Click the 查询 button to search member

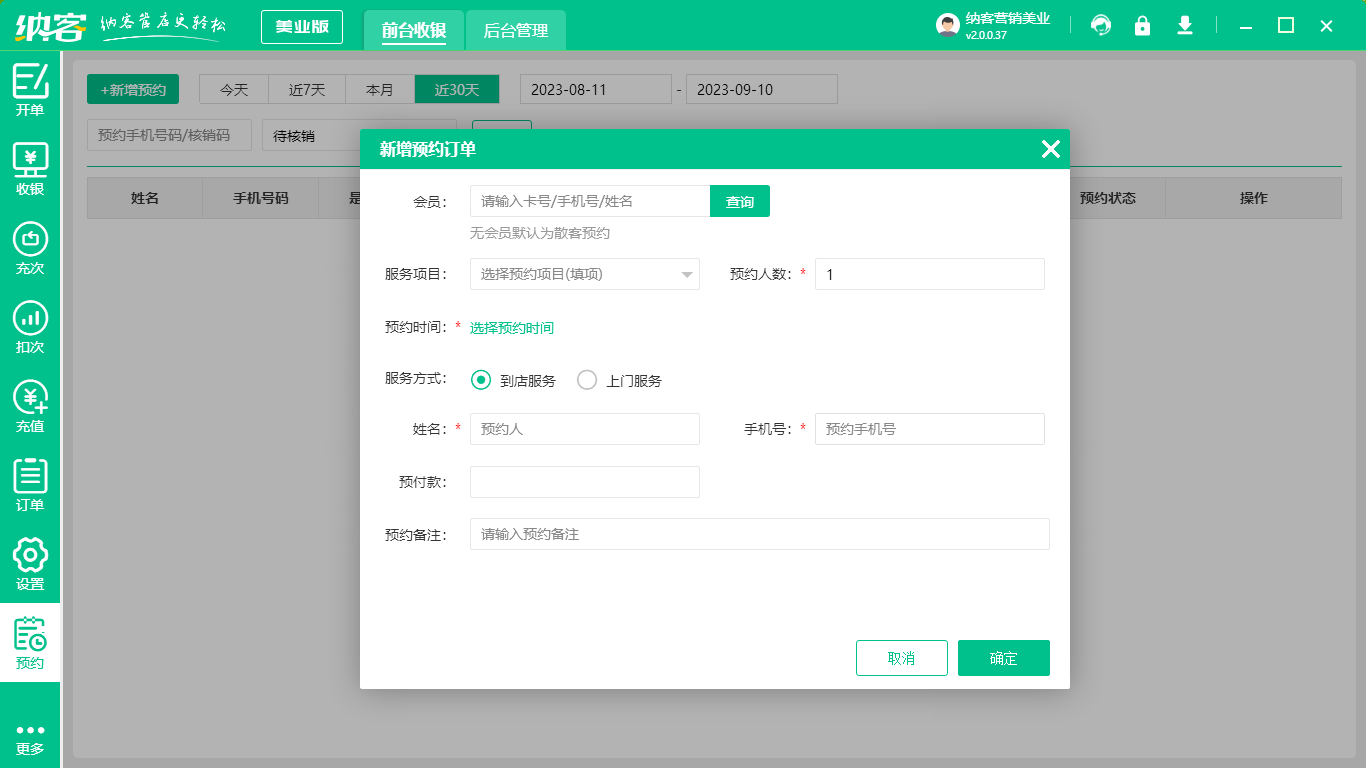(739, 201)
